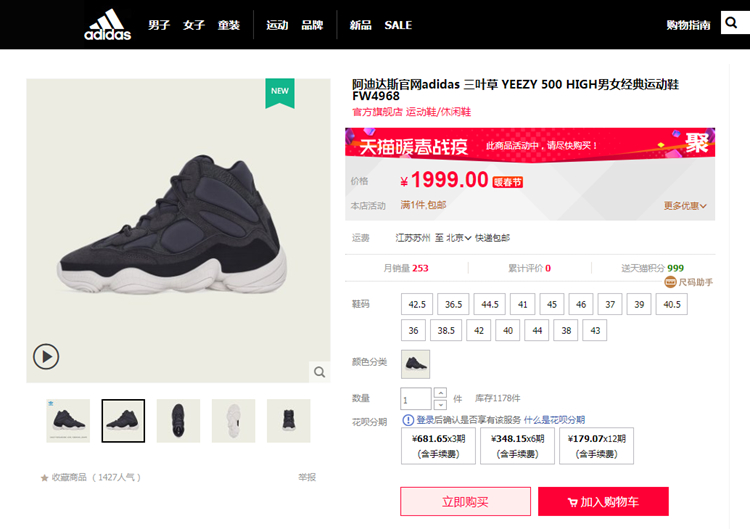750x529 pixels.
Task: Click 立即购买 buy now button
Action: 465,501
